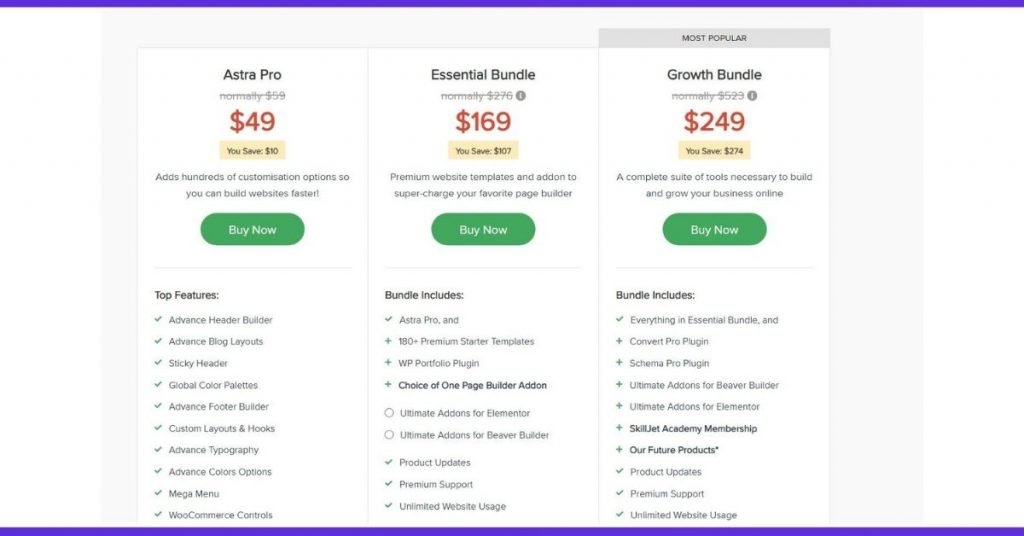
Task: Click the Our Future Products* item
Action: coord(674,450)
